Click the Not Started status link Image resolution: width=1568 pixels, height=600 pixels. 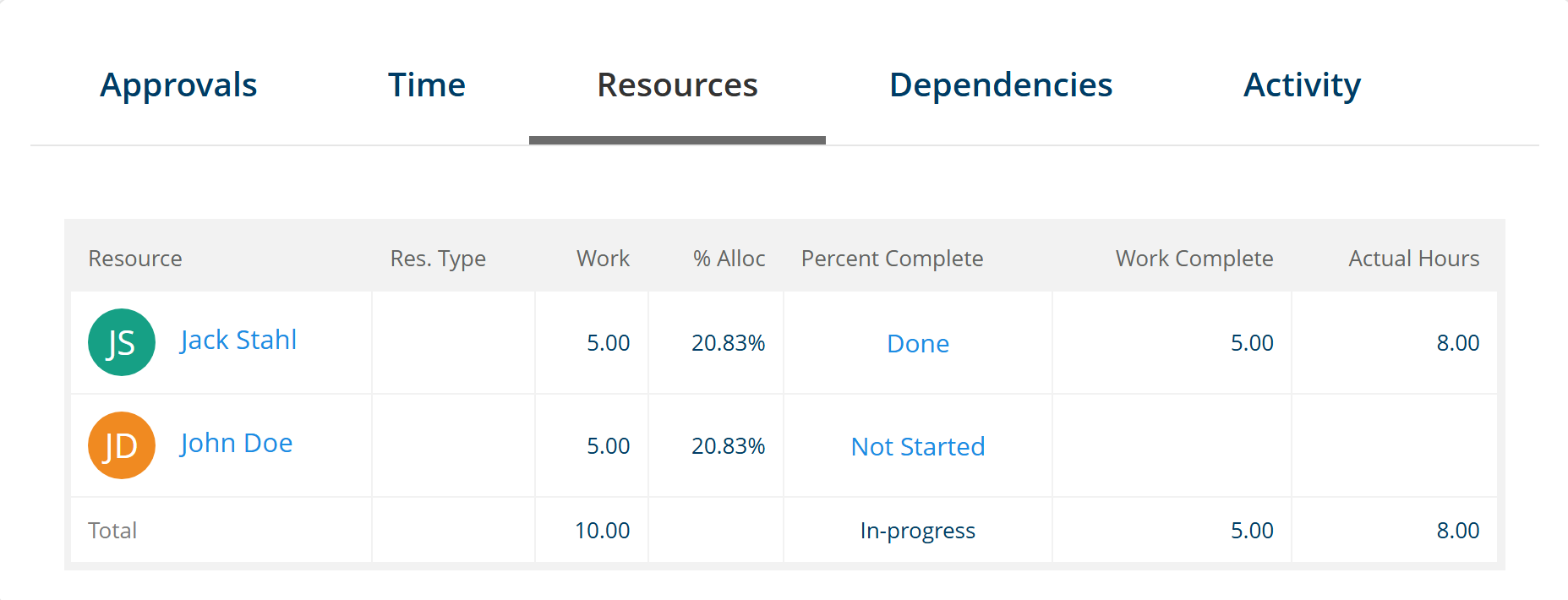(x=918, y=447)
